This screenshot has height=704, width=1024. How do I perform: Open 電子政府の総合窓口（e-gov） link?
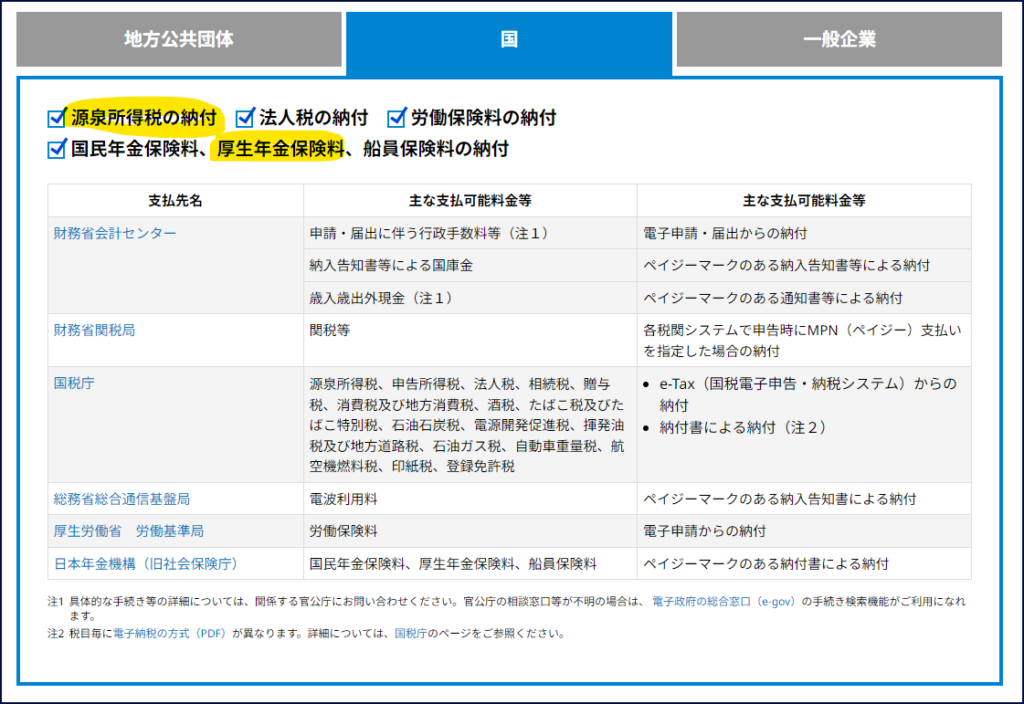[725, 602]
